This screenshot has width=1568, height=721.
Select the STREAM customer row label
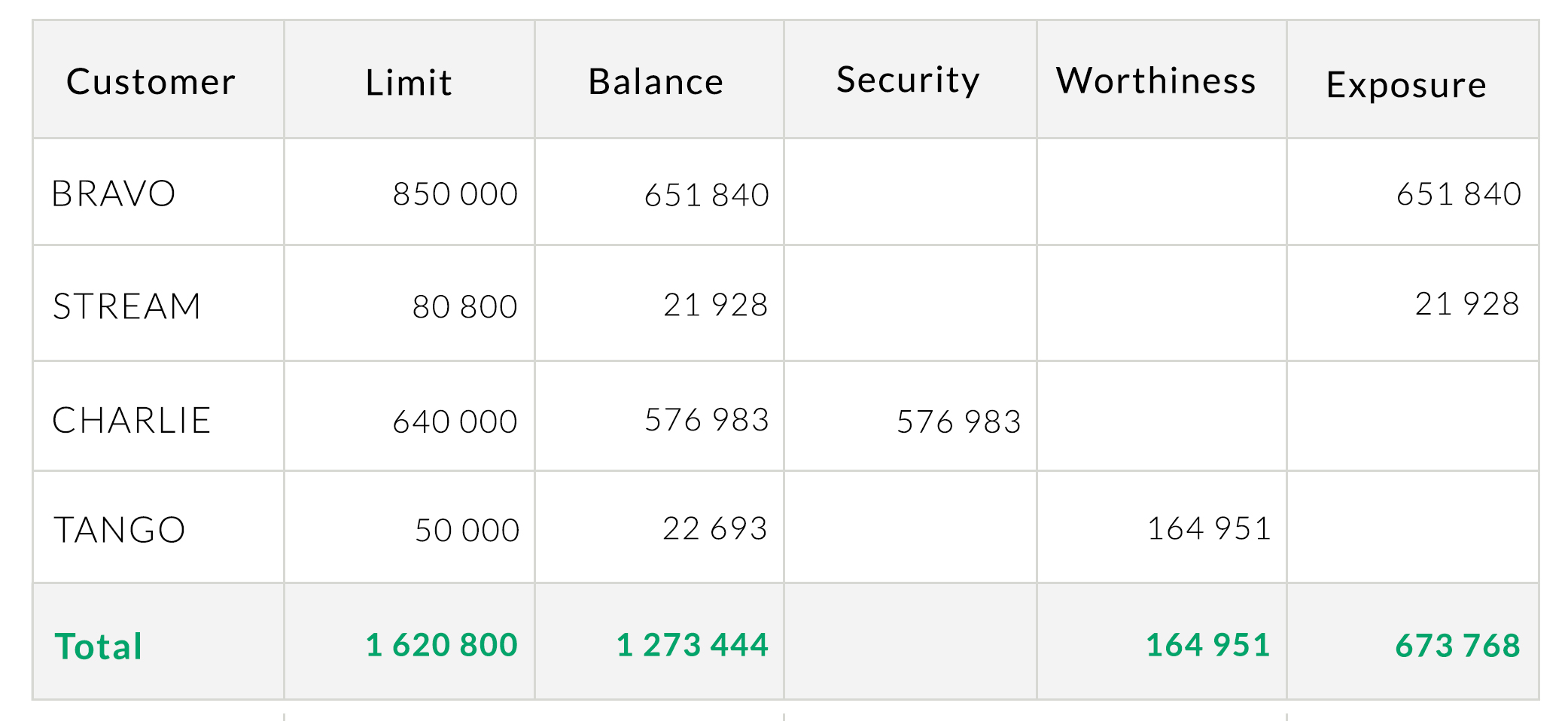127,306
